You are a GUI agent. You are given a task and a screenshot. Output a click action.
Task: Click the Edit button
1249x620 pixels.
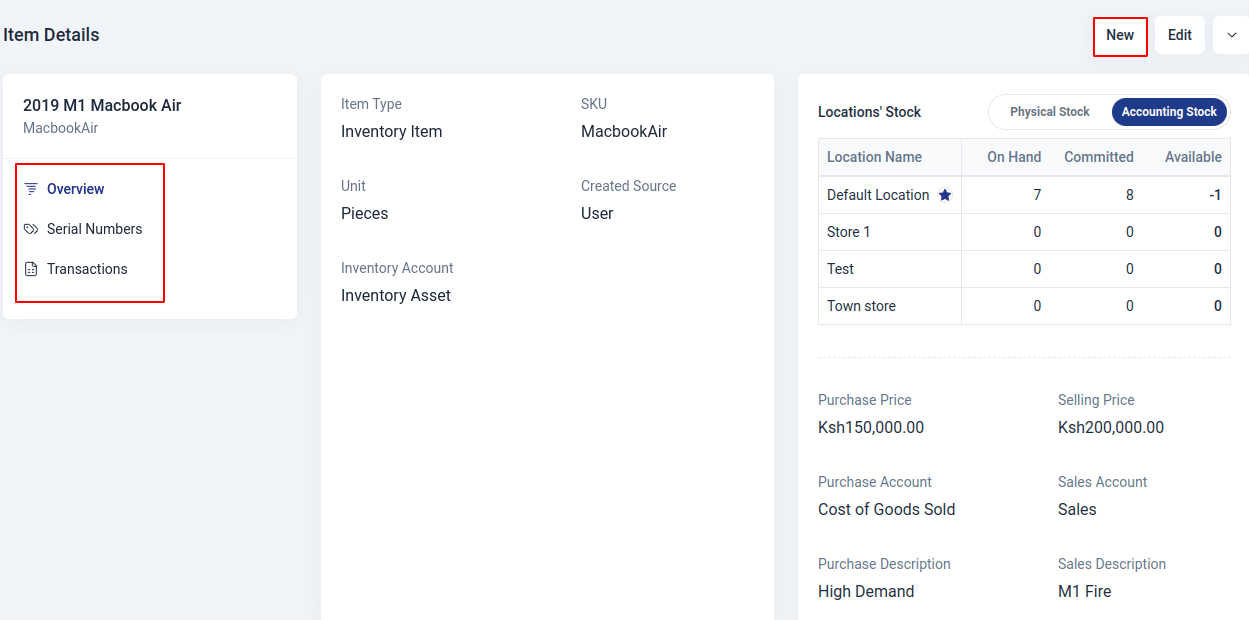point(1180,34)
